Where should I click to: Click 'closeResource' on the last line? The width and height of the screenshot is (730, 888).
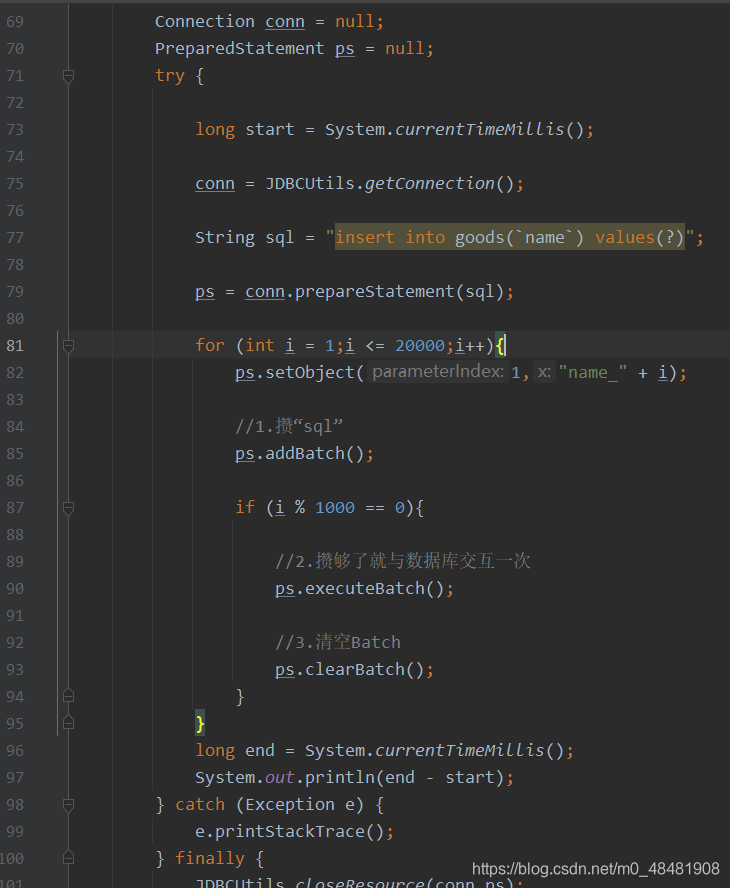point(360,883)
